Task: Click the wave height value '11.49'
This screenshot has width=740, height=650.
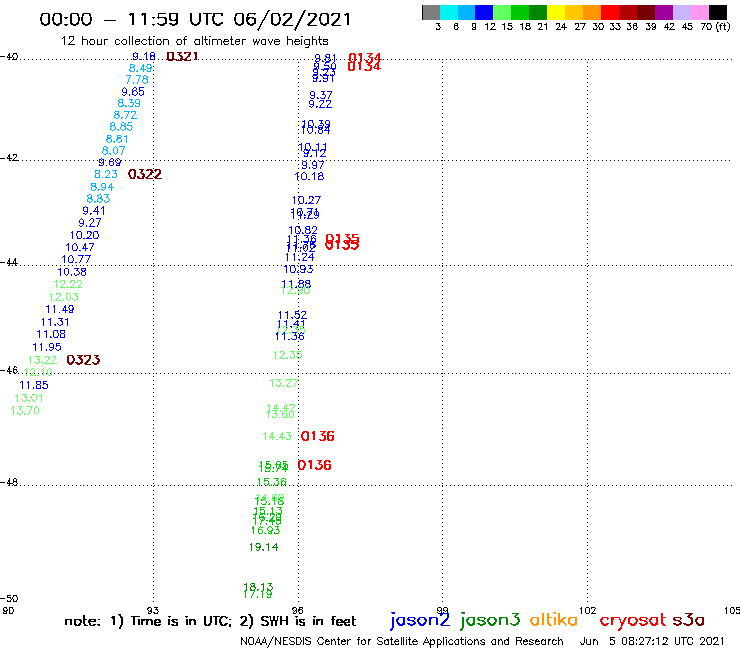Action: (x=60, y=309)
